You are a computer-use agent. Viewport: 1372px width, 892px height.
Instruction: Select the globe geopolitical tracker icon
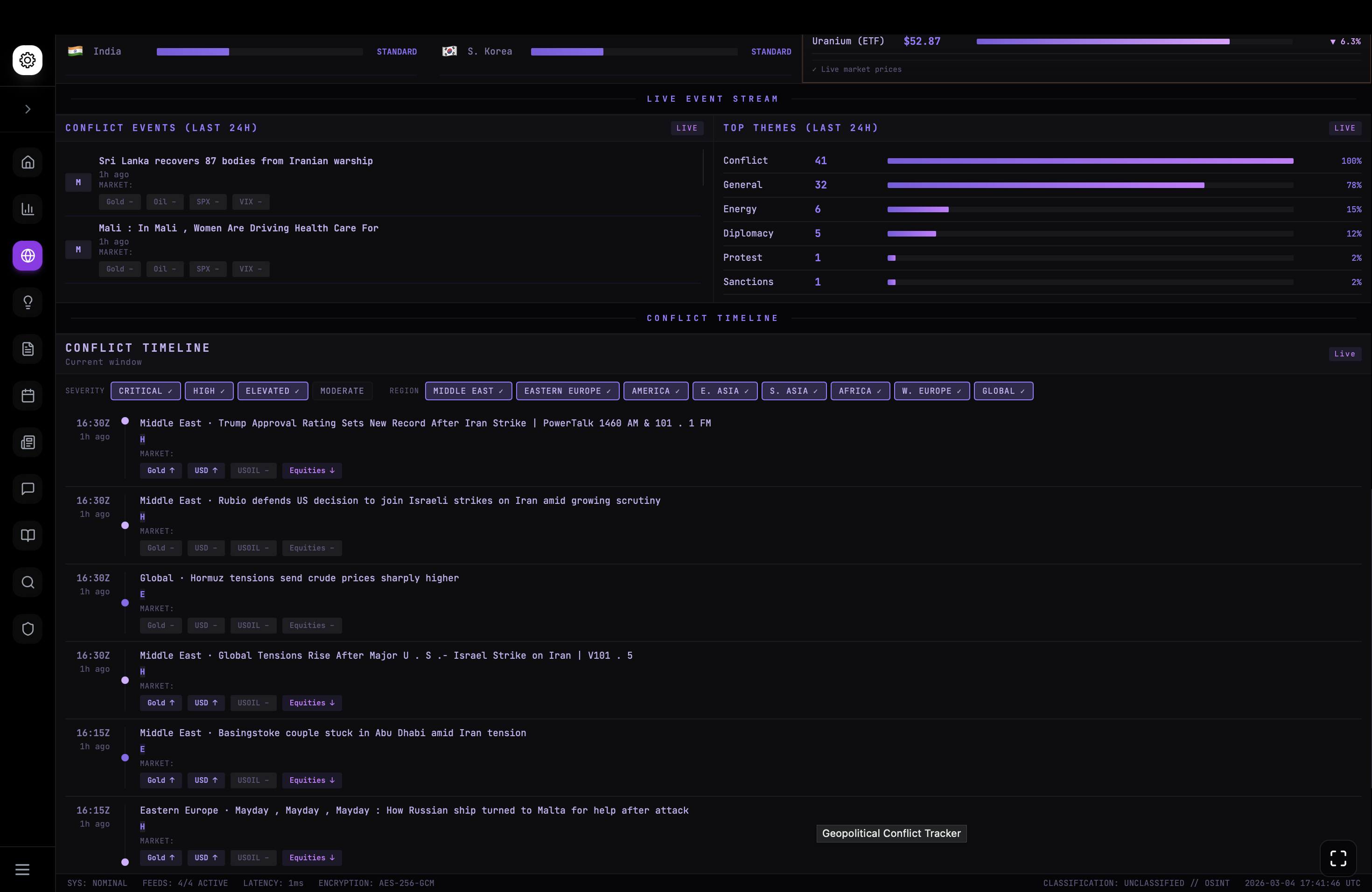28,256
